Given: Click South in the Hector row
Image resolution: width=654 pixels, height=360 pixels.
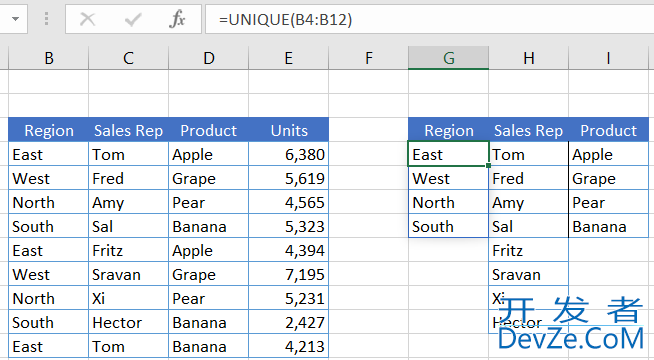Looking at the screenshot, I should point(48,322).
